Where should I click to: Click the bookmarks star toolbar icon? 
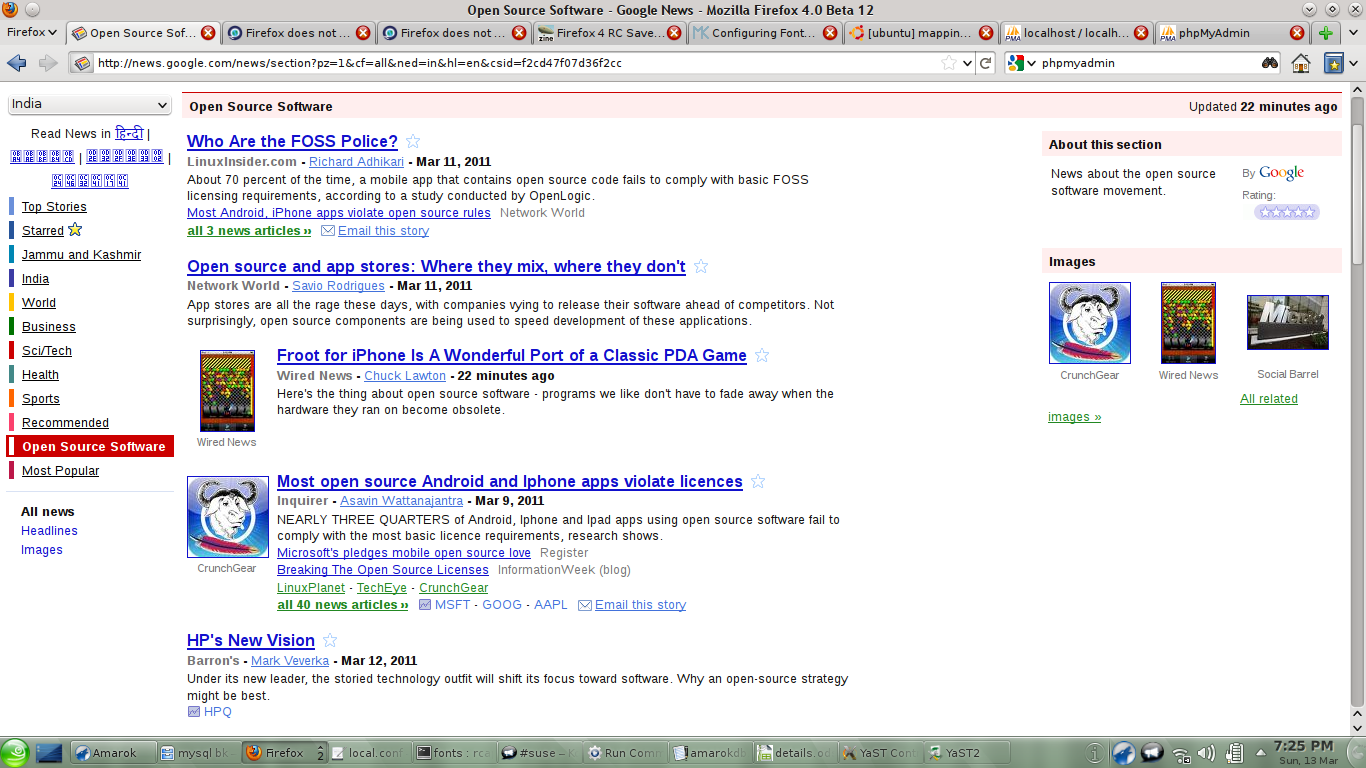[x=1334, y=63]
